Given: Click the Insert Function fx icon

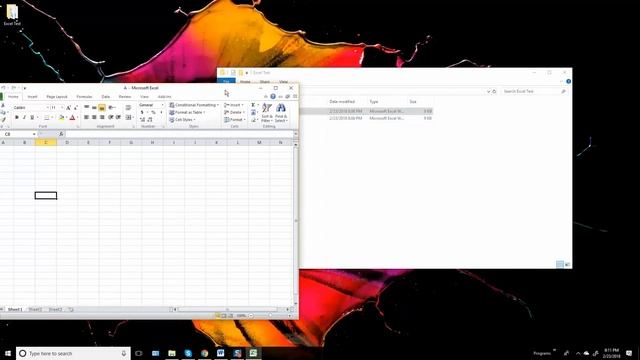Looking at the screenshot, I should 61,134.
